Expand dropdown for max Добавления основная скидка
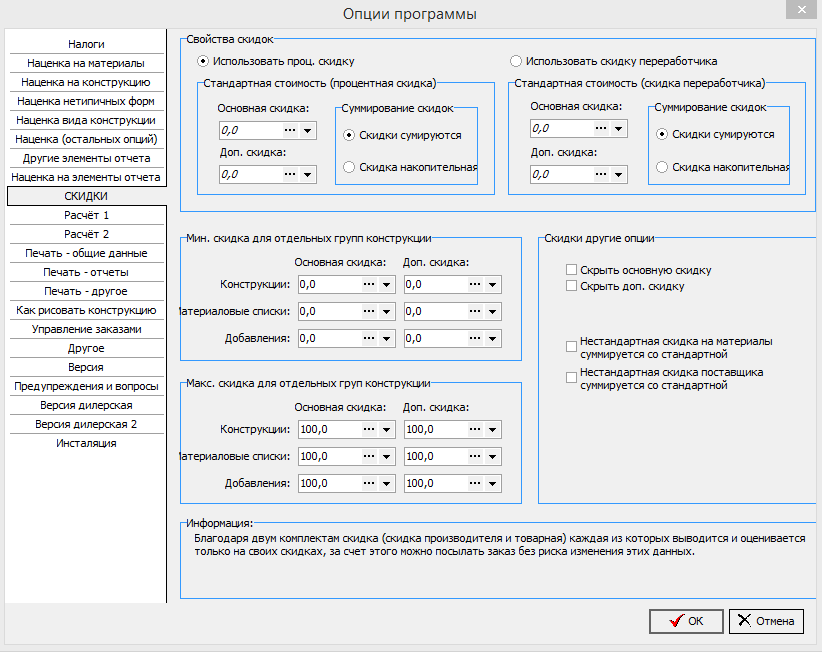The width and height of the screenshot is (822, 652). [x=386, y=483]
